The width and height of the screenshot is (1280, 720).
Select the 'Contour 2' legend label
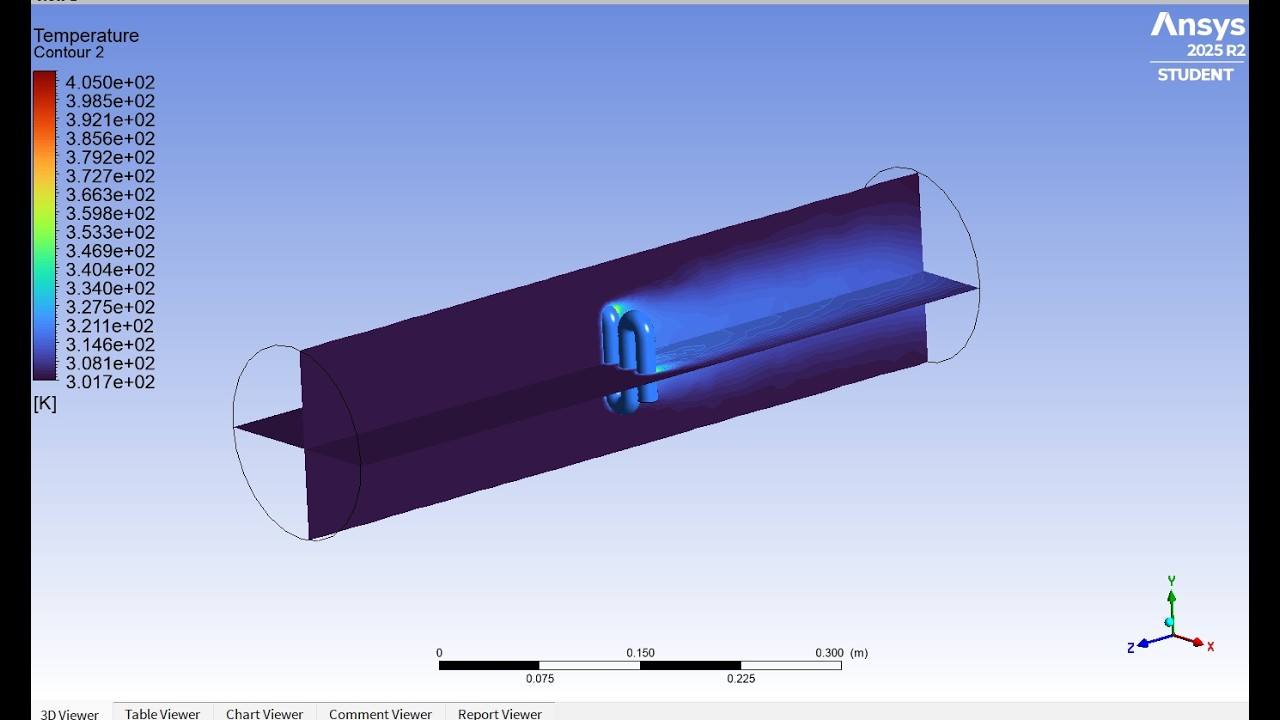click(x=69, y=53)
